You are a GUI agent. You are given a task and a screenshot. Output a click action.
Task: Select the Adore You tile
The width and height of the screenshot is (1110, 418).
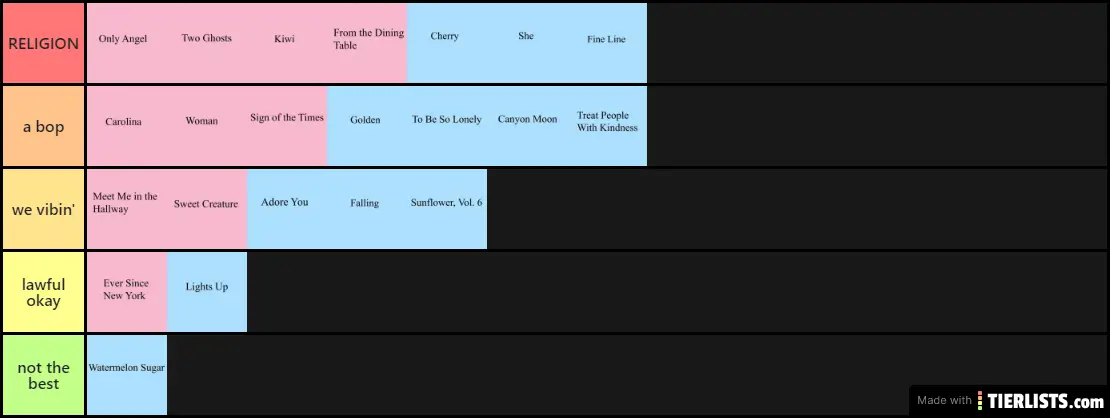pos(287,209)
